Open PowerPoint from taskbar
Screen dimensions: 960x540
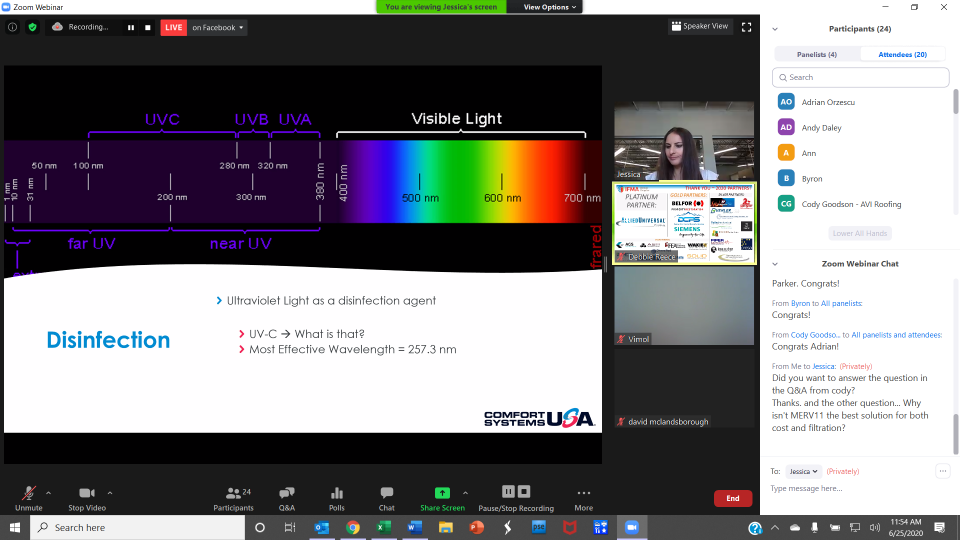click(476, 527)
